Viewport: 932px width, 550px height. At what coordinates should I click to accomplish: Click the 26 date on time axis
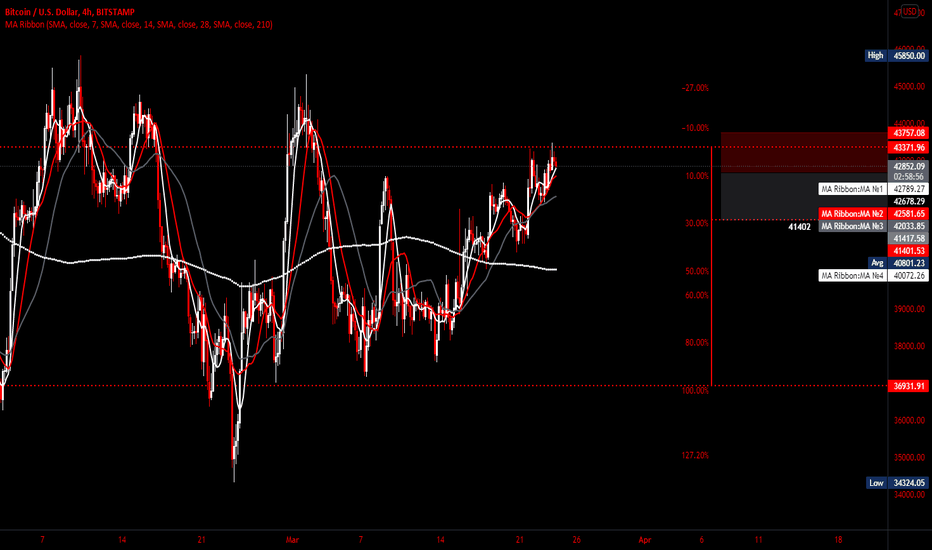577,540
